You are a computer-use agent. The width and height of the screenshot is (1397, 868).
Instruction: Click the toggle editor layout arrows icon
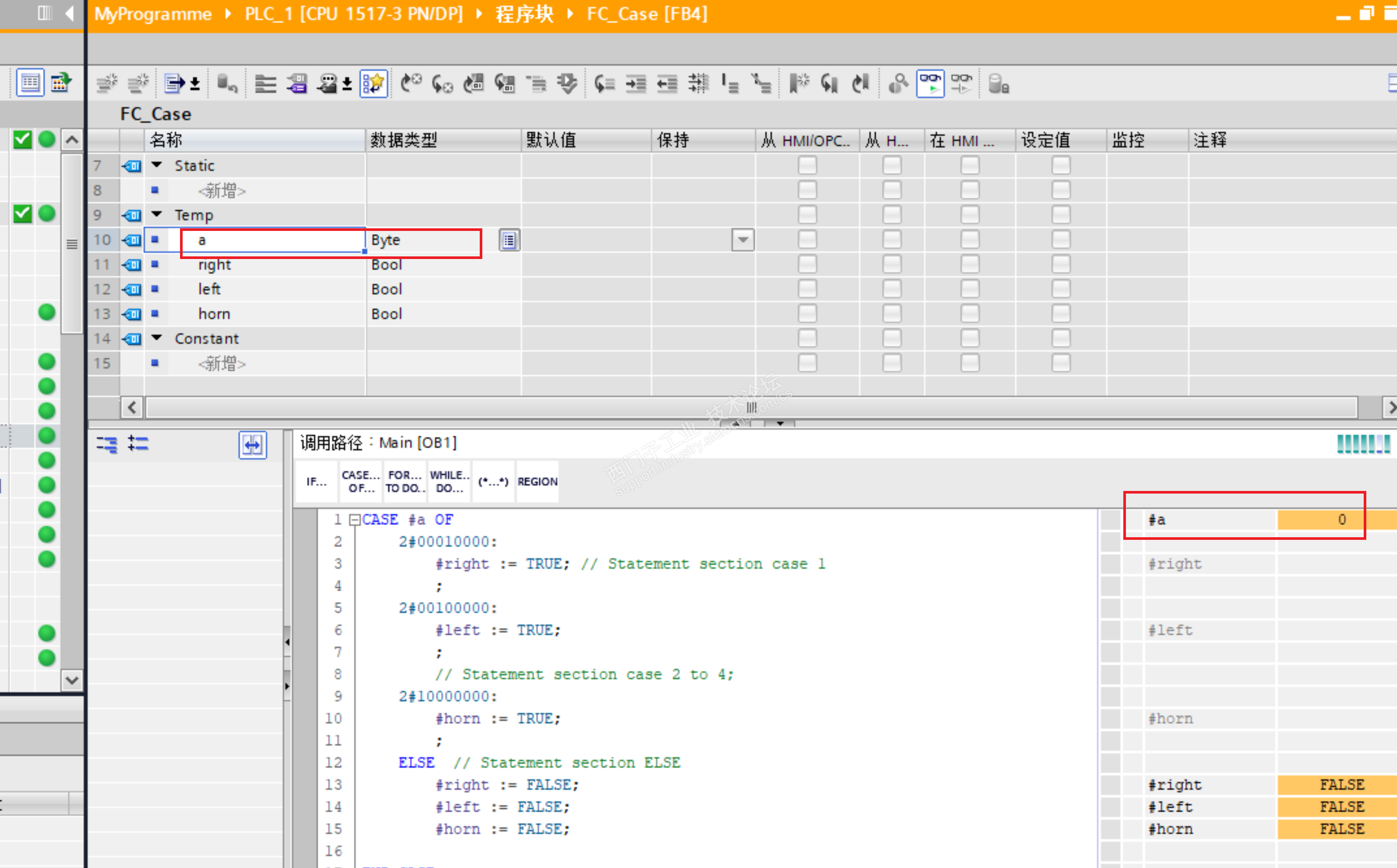click(253, 444)
